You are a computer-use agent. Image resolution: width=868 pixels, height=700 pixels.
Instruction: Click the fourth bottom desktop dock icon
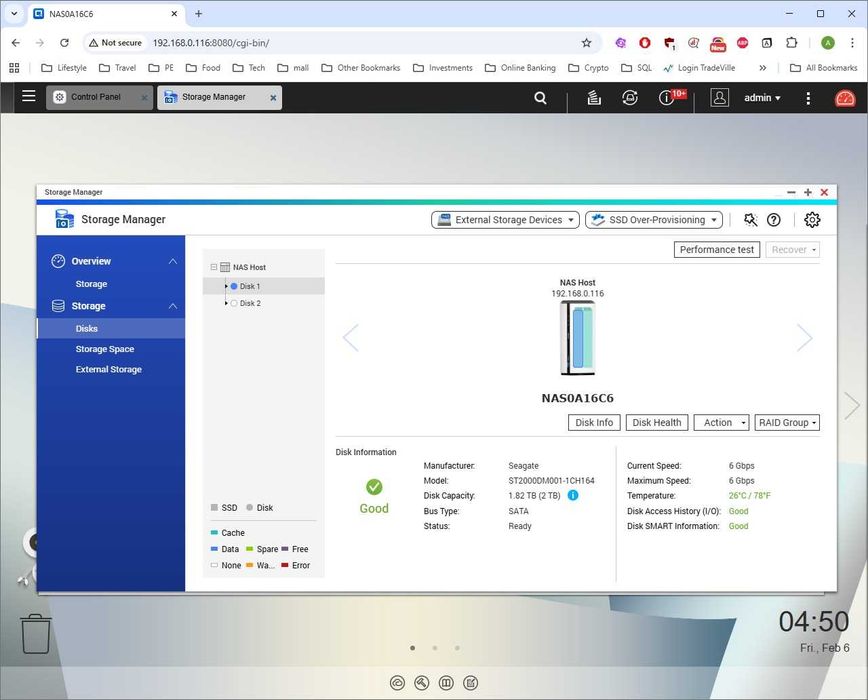point(471,683)
